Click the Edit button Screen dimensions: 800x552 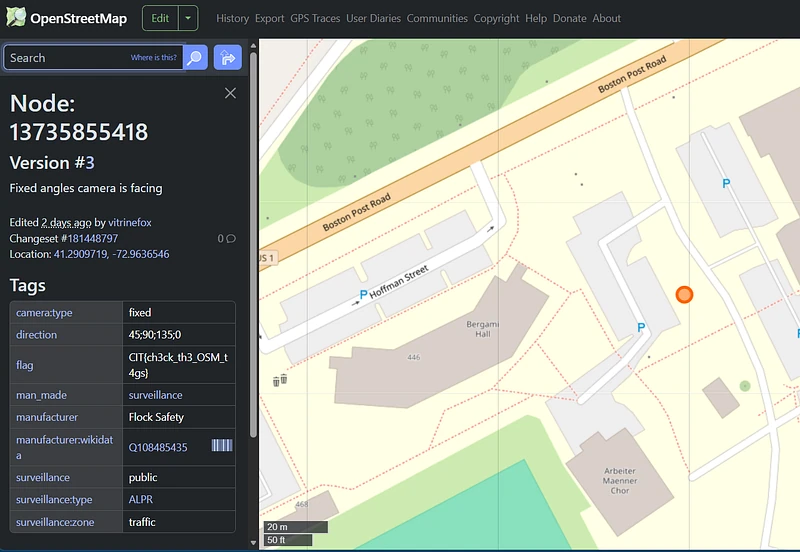click(160, 18)
